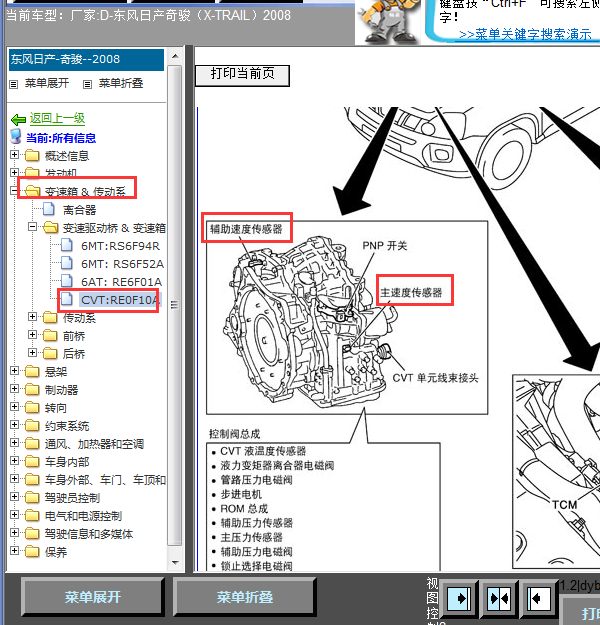Click the sidebar vertical scrollbar thumb
The width and height of the screenshot is (600, 625).
[175, 305]
